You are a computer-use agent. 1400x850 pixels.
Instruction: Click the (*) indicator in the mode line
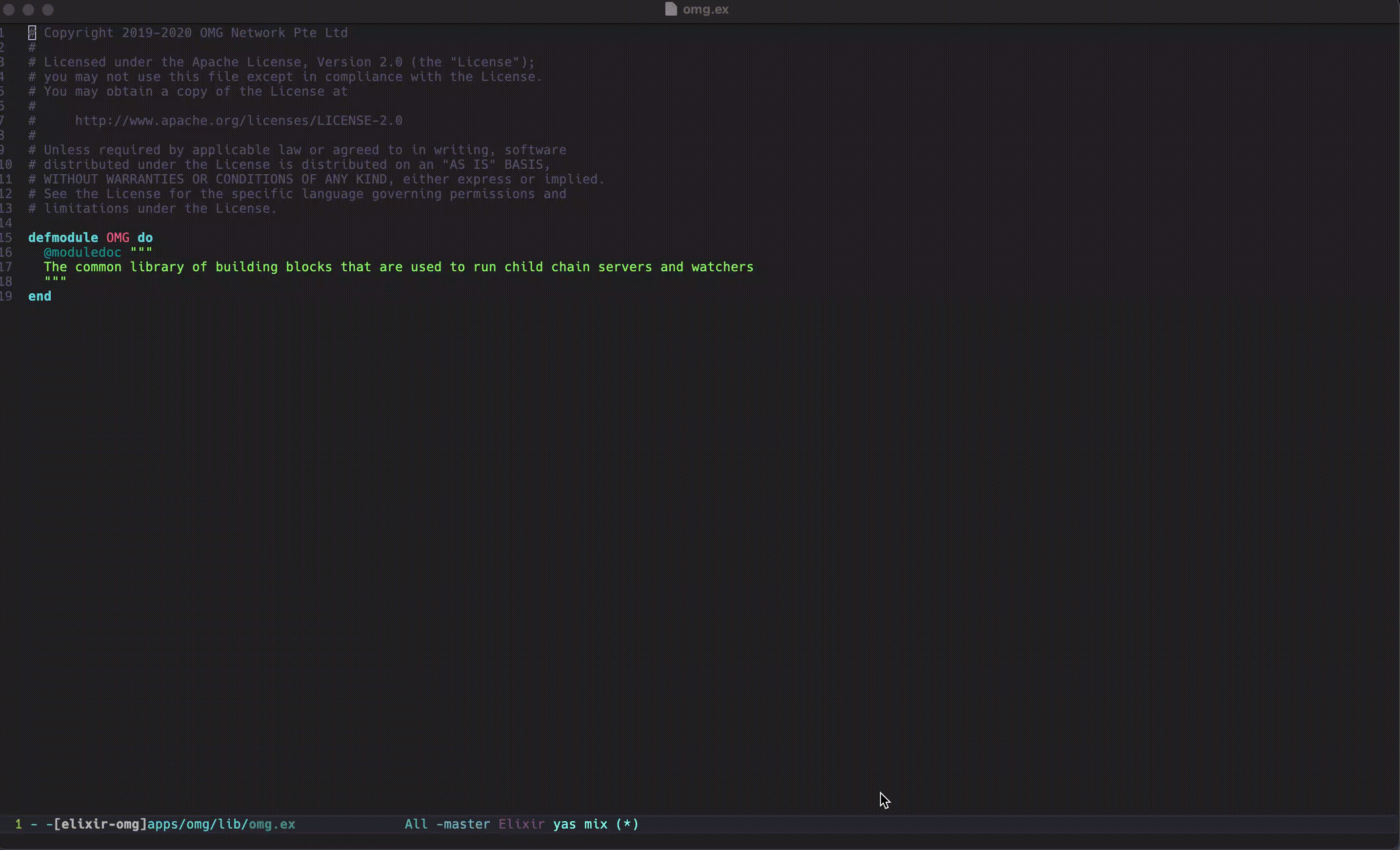(627, 825)
